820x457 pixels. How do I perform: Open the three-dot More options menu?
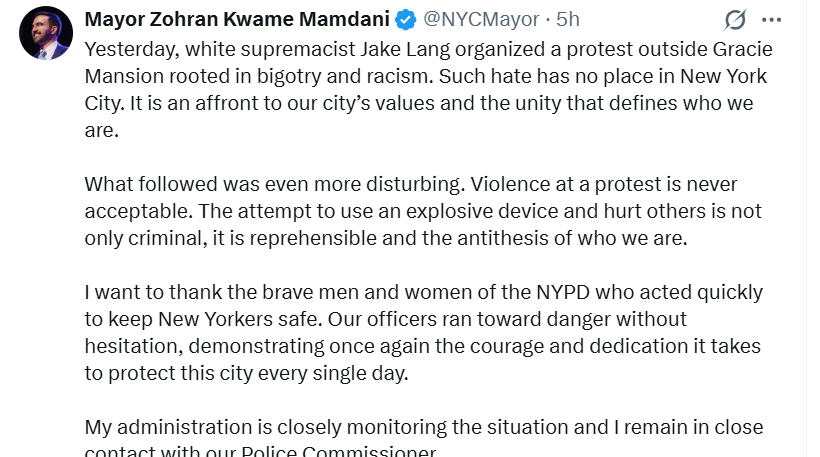coord(771,20)
